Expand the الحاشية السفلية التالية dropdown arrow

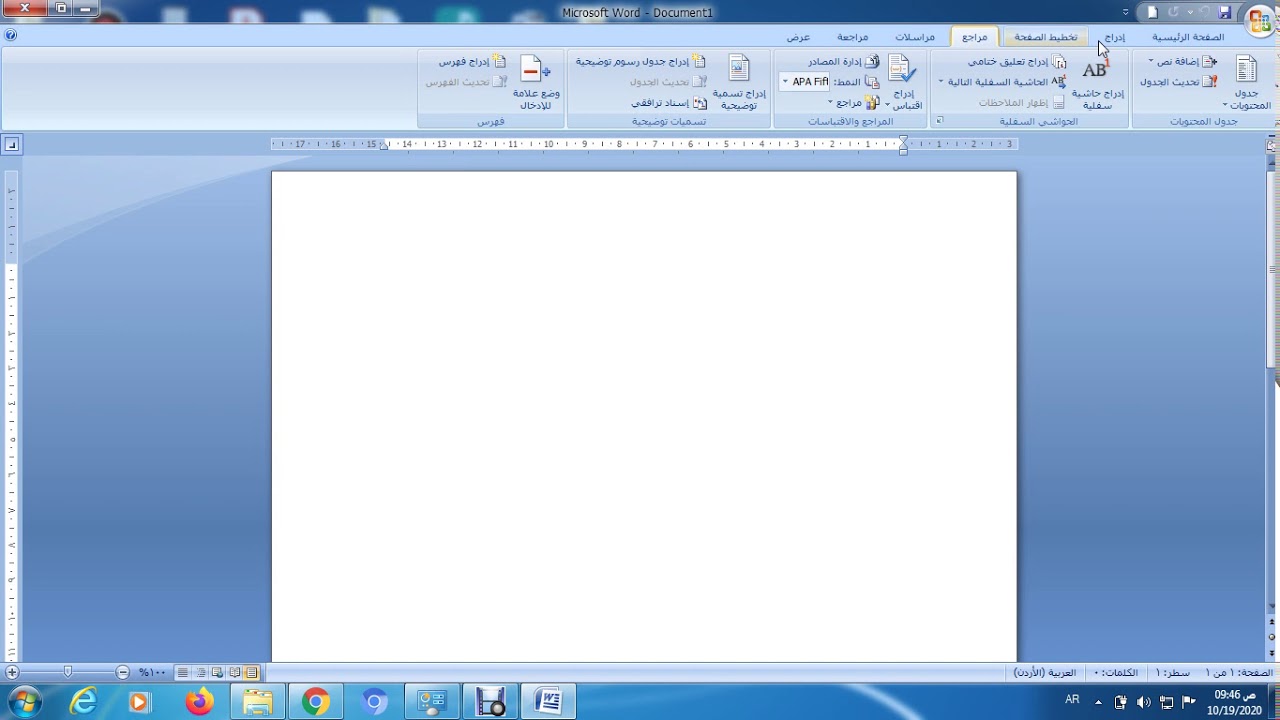pos(941,82)
